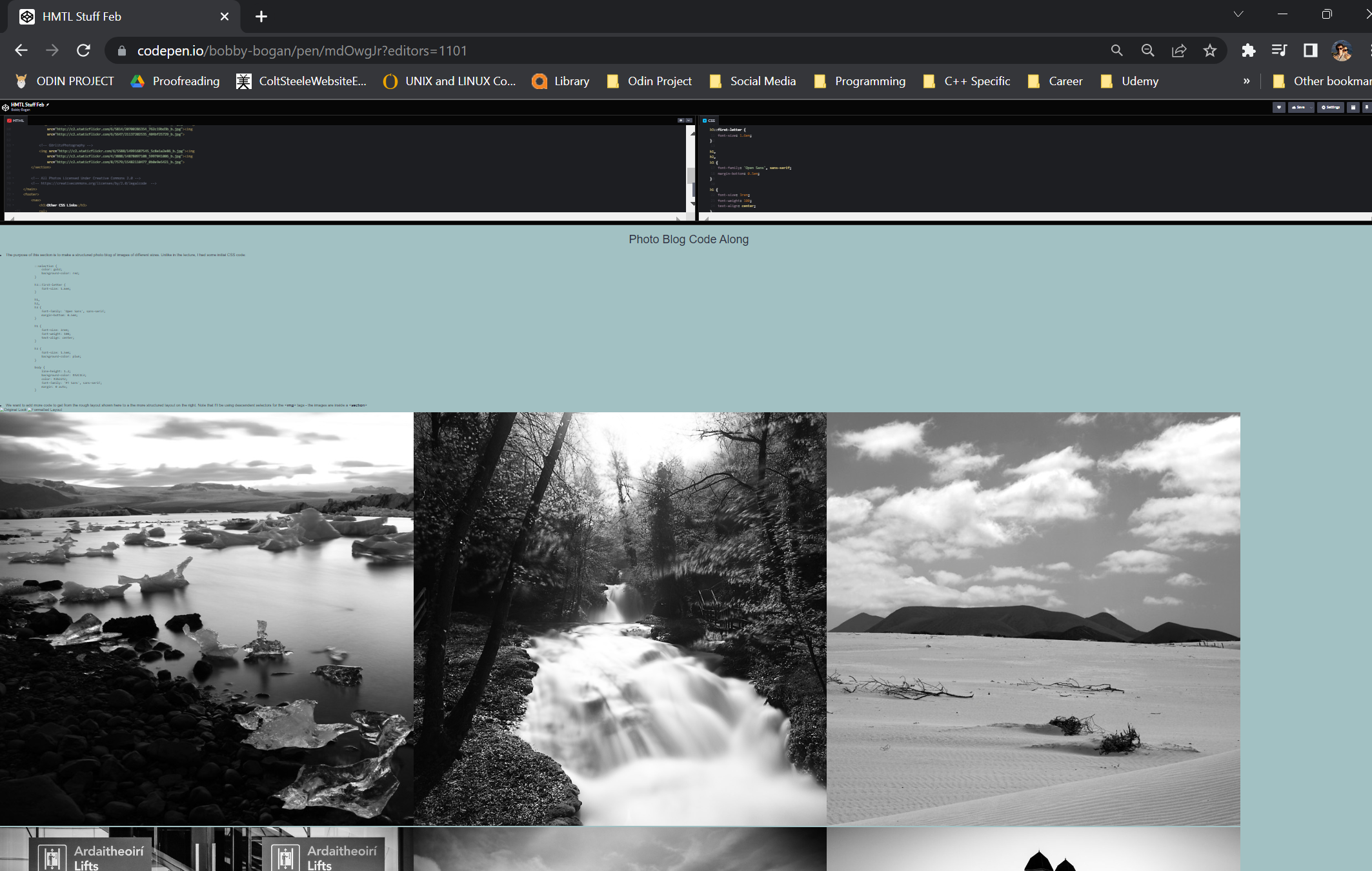Screen dimensions: 1372x871
Task: Edit the pen title via the pencil icon
Action: (48, 105)
